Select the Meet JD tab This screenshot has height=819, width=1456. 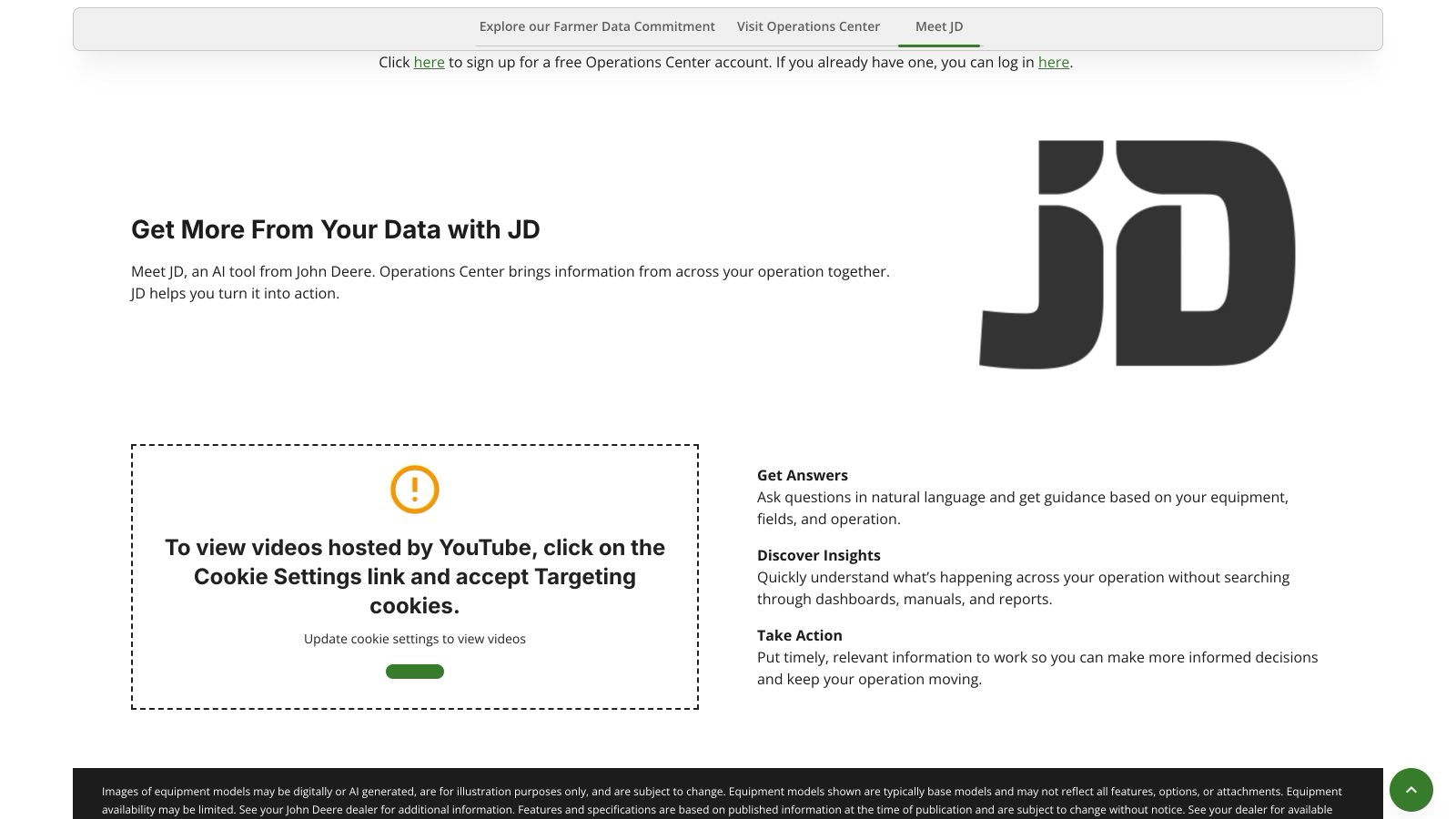coord(939,26)
